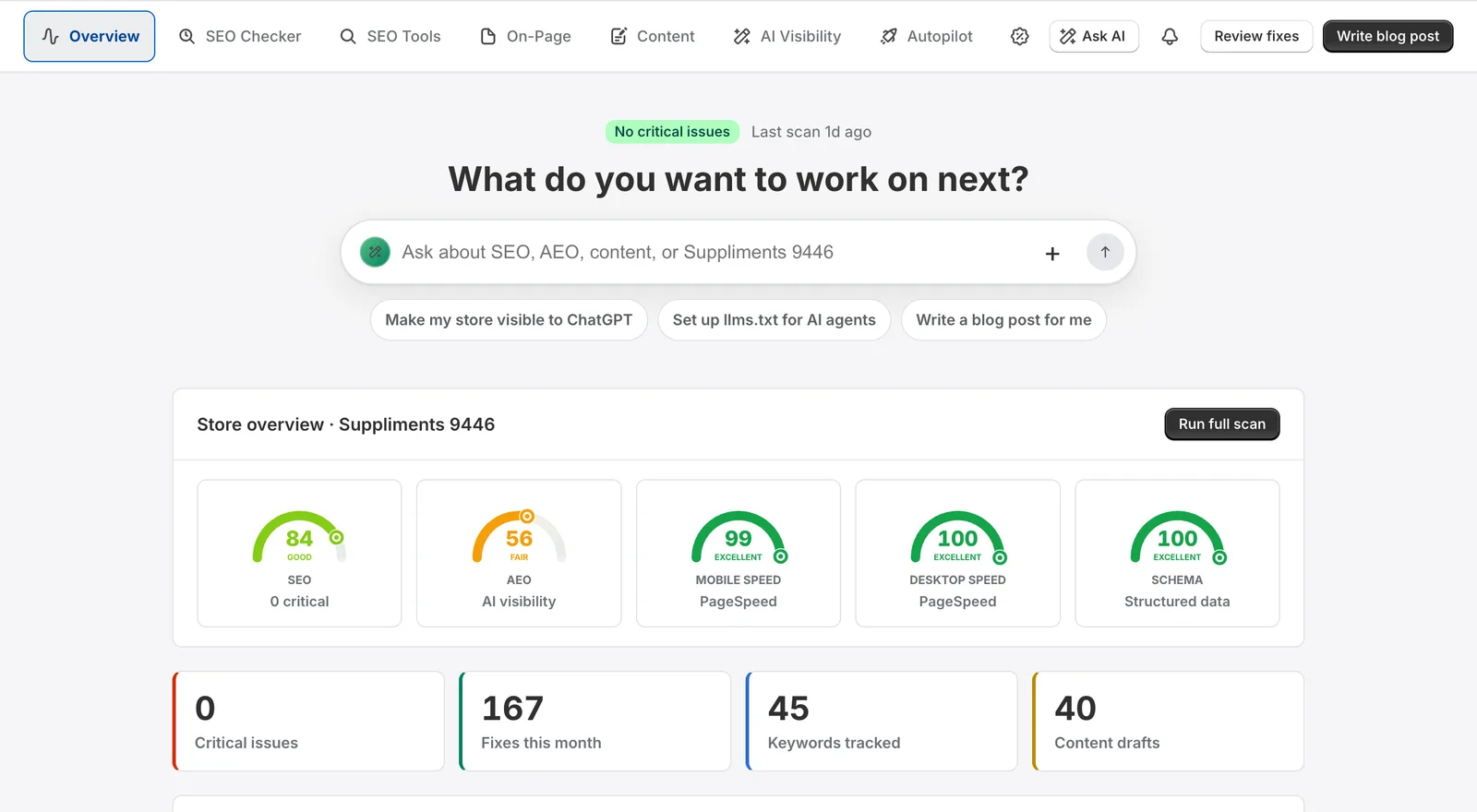Click the On-Page document icon
Image resolution: width=1477 pixels, height=812 pixels.
[488, 36]
